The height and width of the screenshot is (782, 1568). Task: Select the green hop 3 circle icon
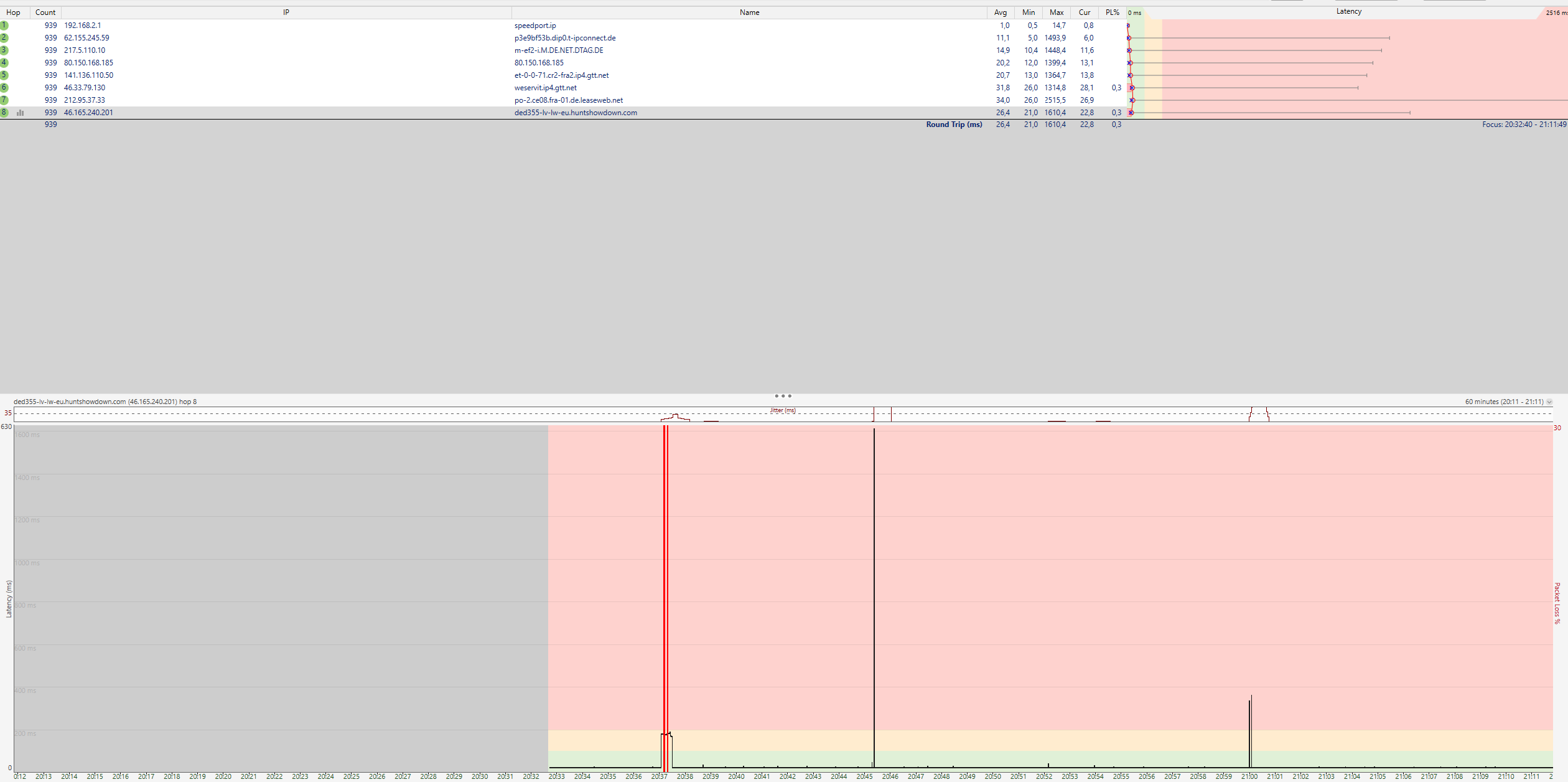pyautogui.click(x=4, y=50)
